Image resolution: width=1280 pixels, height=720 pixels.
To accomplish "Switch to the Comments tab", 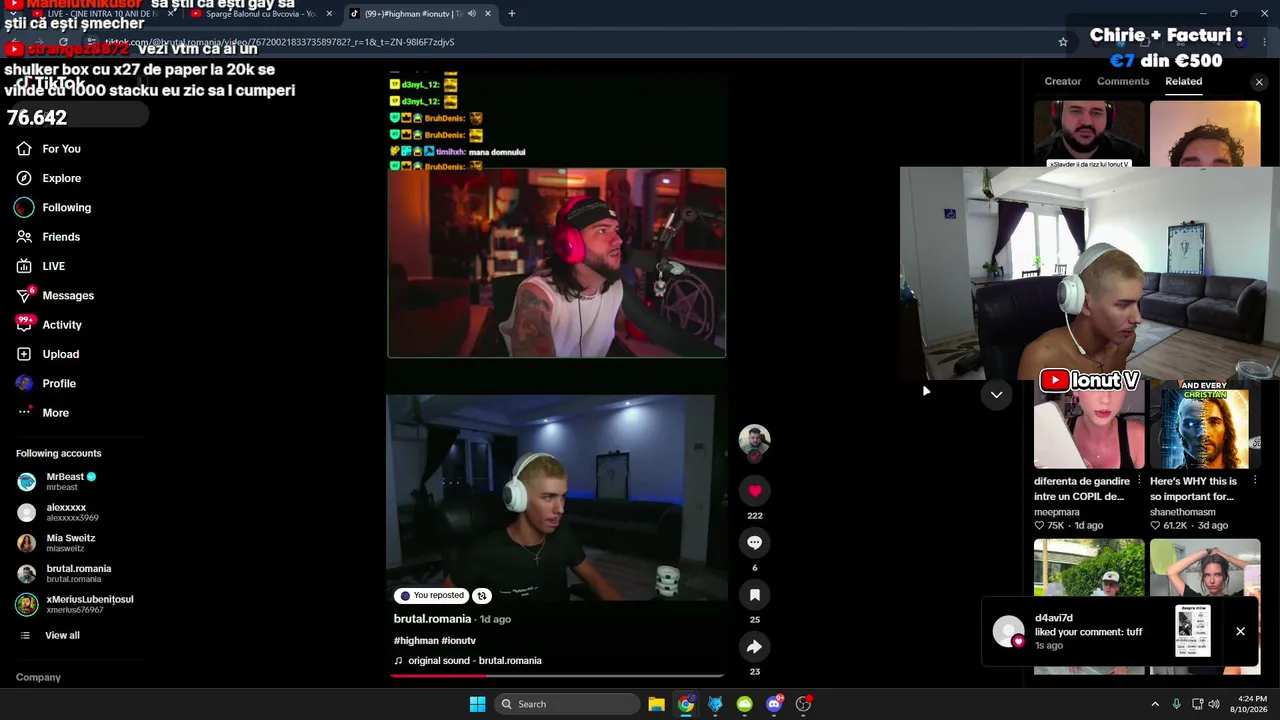I will 1123,82.
